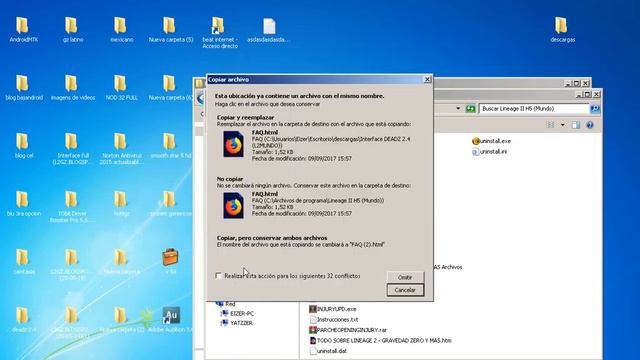Select PARCHEOPENINGINJURY.rar in the file list
Screen dimensions: 640x360
pyautogui.click(x=348, y=330)
